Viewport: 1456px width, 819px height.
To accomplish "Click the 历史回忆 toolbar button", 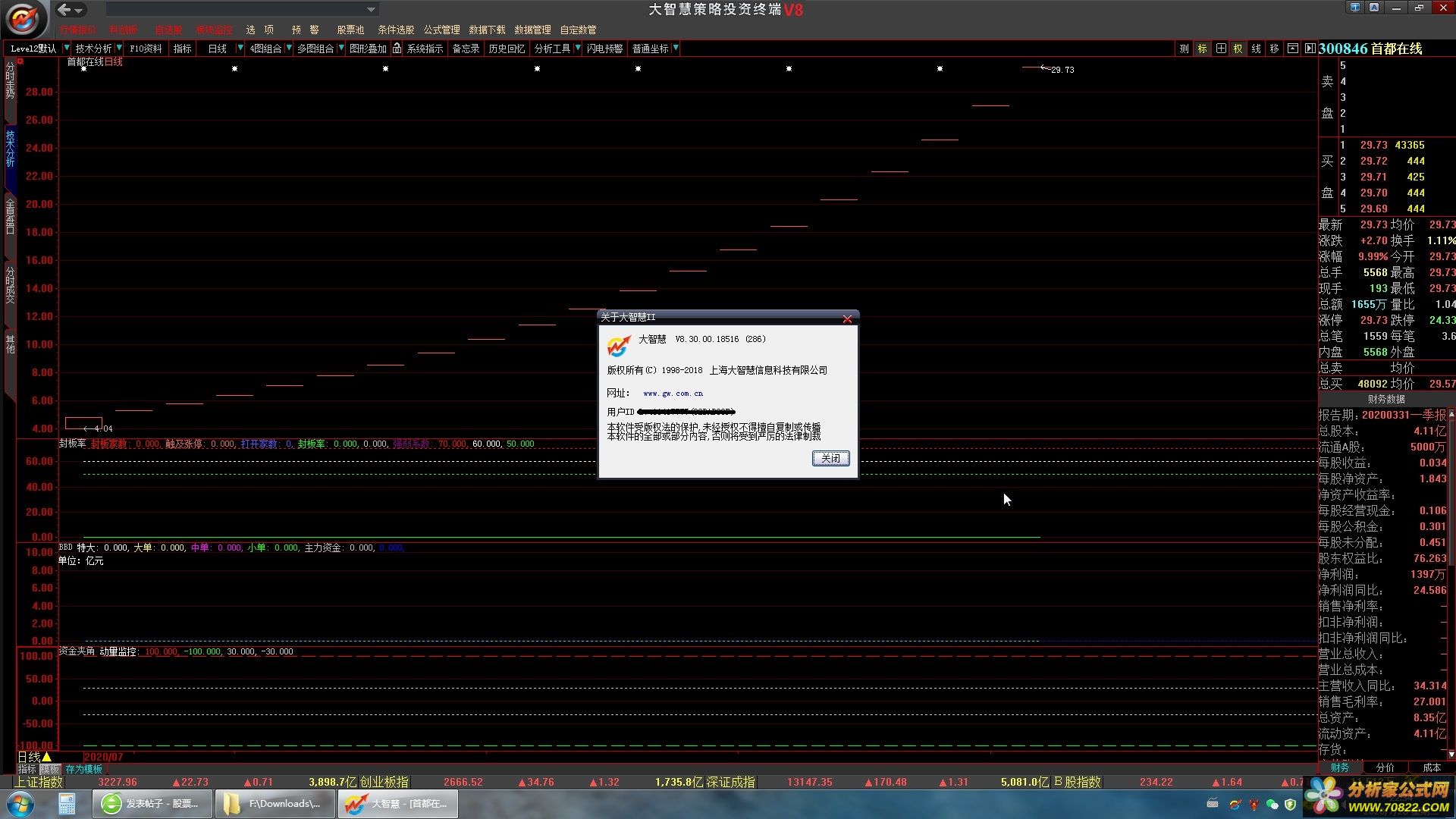I will [507, 49].
